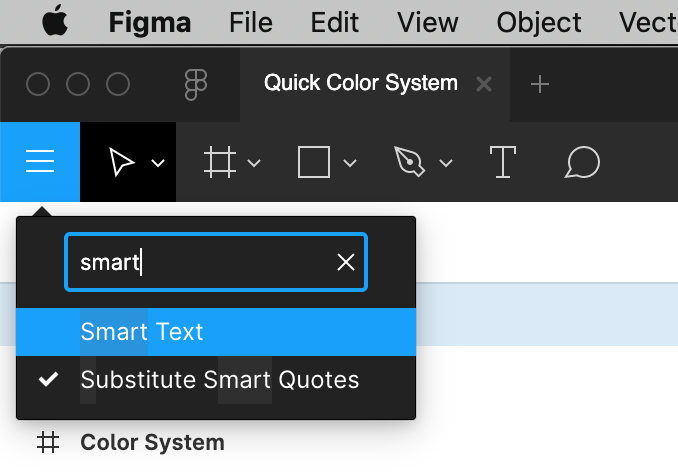The image size is (678, 476).
Task: Expand the Pen tool options chevron
Action: coord(446,163)
